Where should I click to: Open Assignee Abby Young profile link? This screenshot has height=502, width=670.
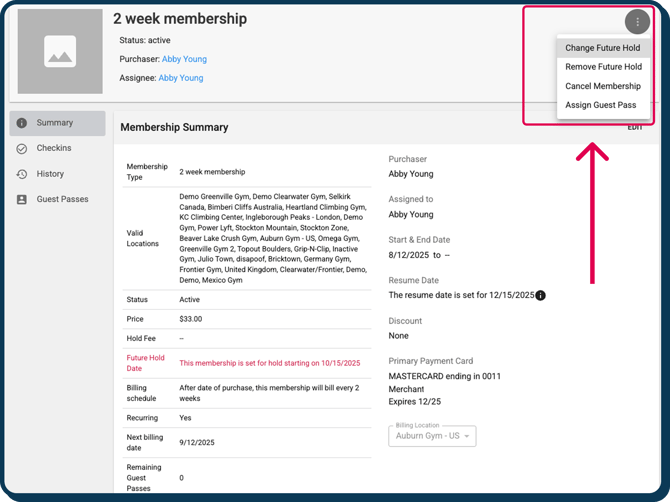pyautogui.click(x=180, y=78)
